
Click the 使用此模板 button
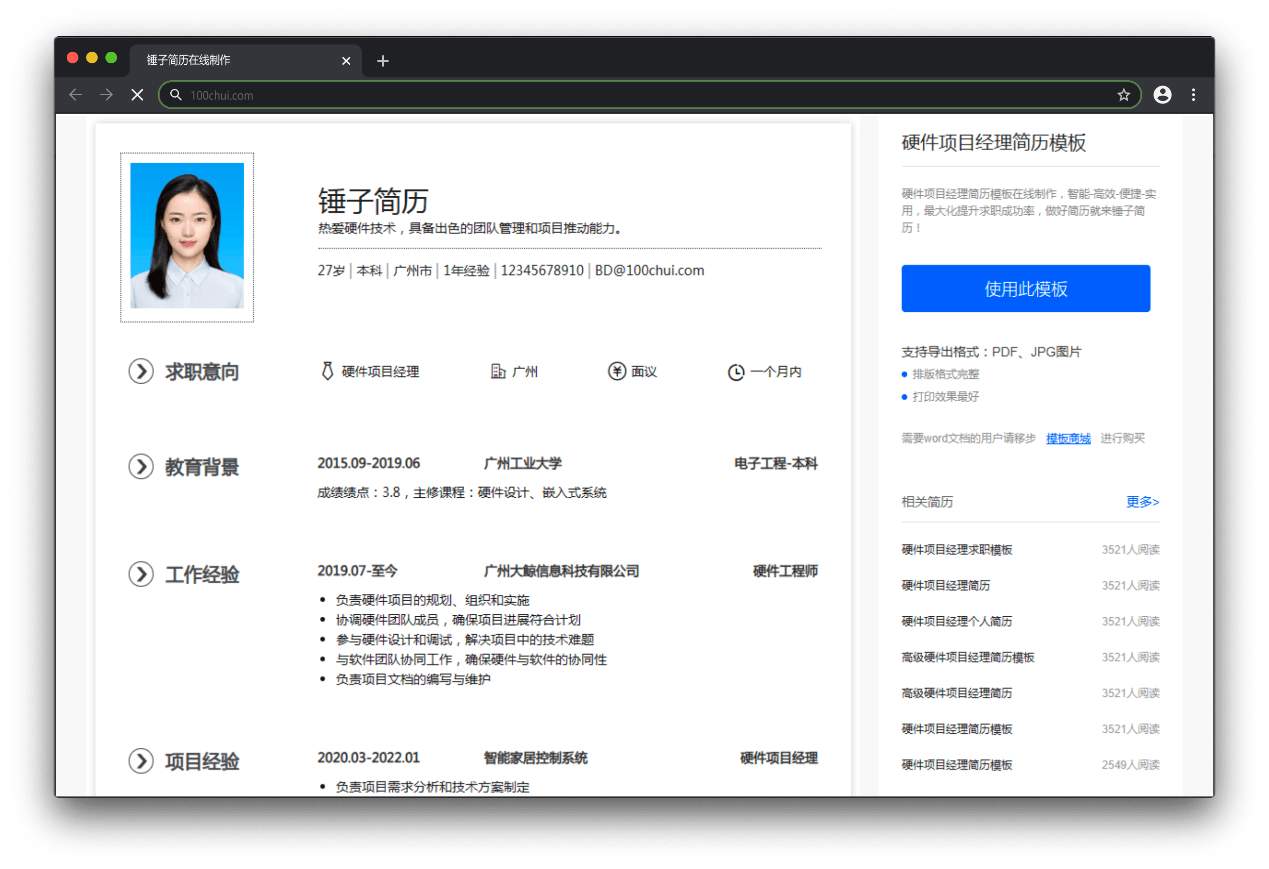1025,289
